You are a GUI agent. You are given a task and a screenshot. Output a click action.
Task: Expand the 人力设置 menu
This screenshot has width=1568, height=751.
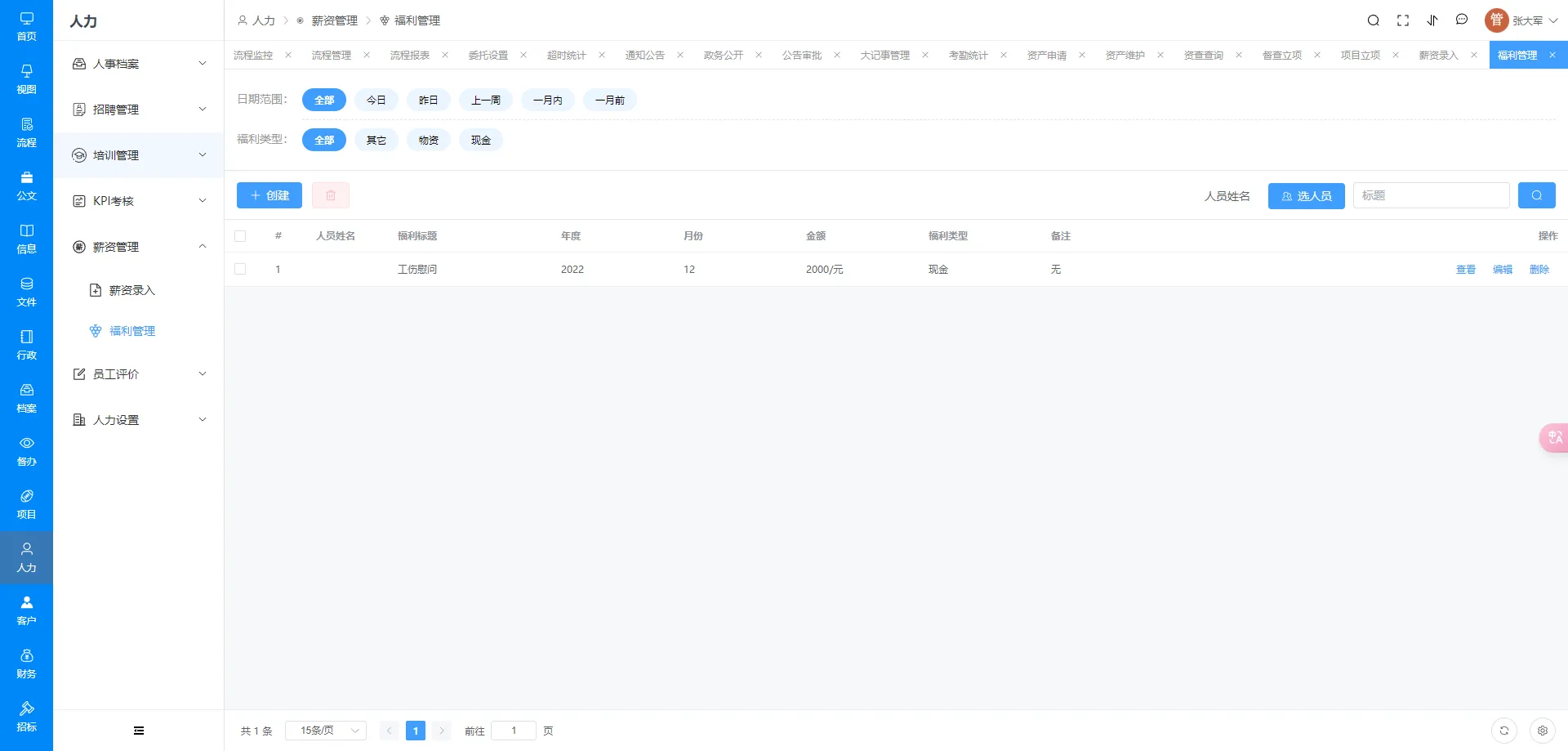[139, 420]
